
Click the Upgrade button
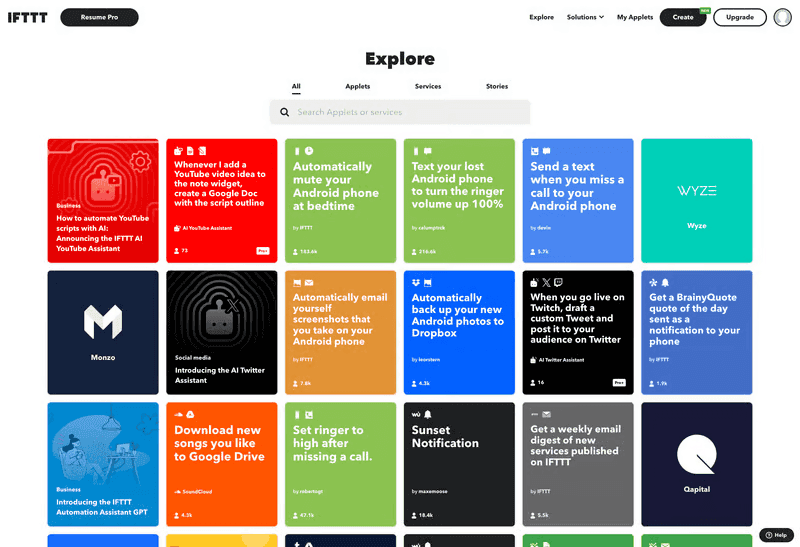tap(739, 17)
